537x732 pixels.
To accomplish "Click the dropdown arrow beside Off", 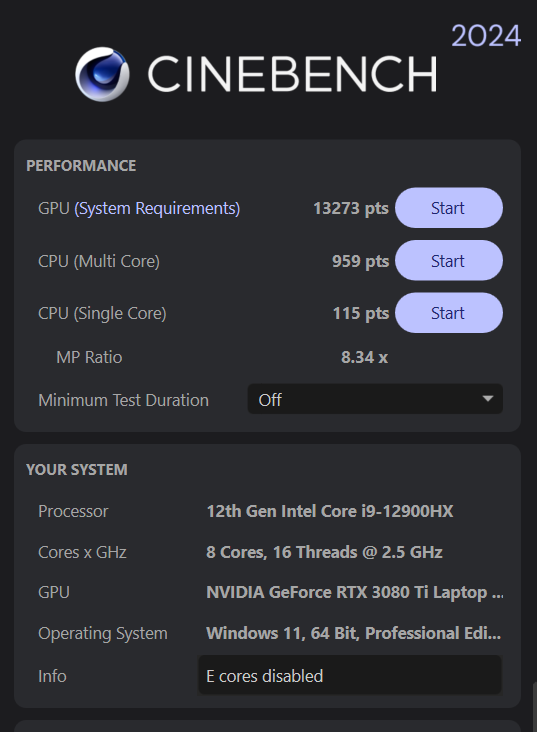I will 488,399.
